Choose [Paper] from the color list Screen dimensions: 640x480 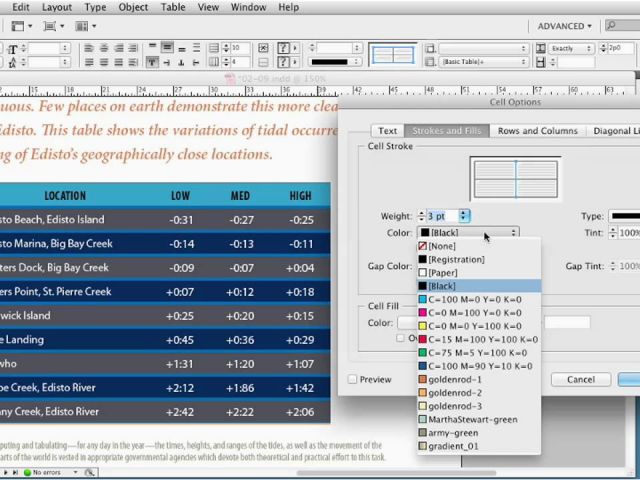pos(479,273)
